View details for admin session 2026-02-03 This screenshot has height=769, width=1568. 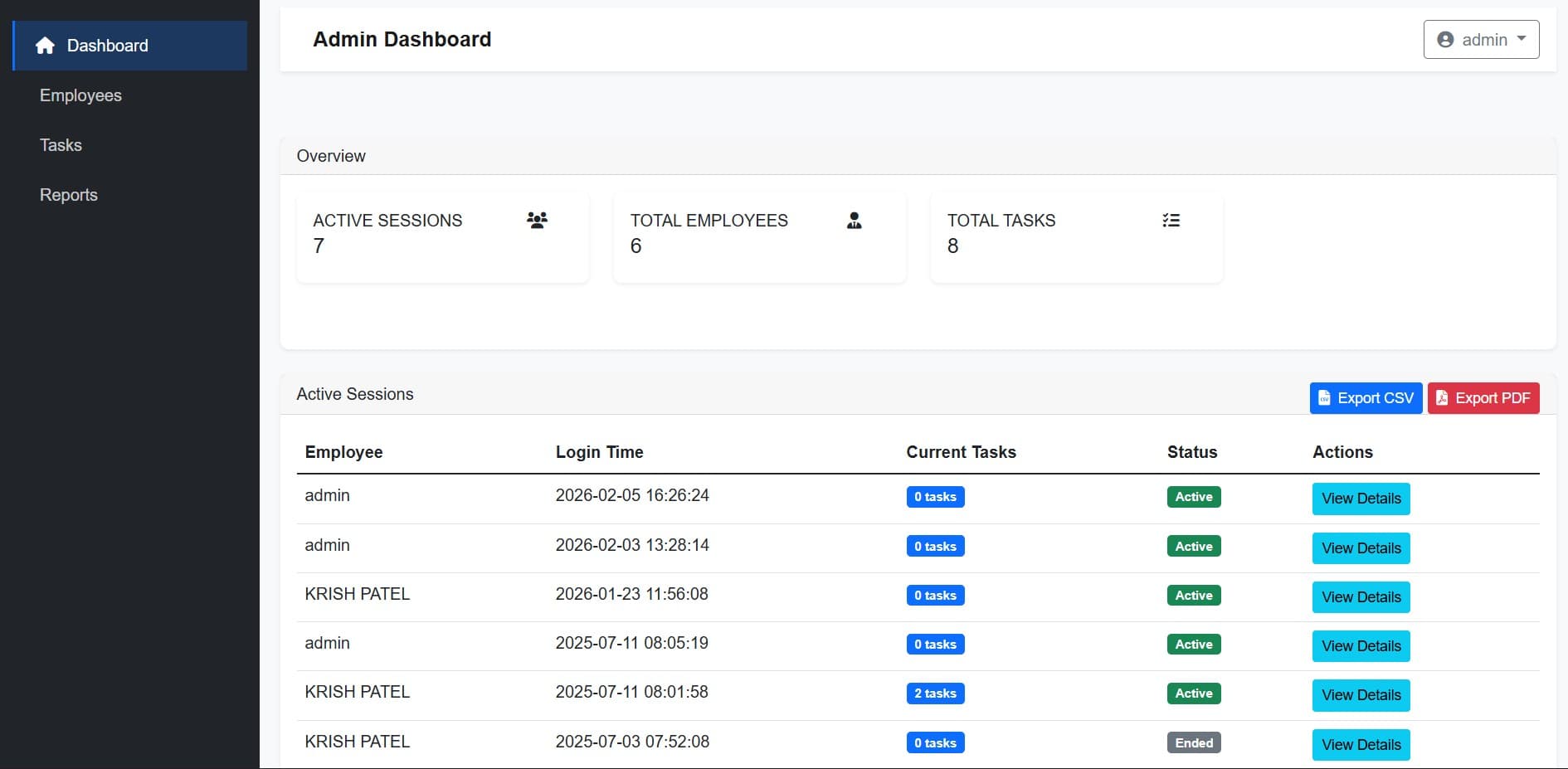pyautogui.click(x=1361, y=548)
